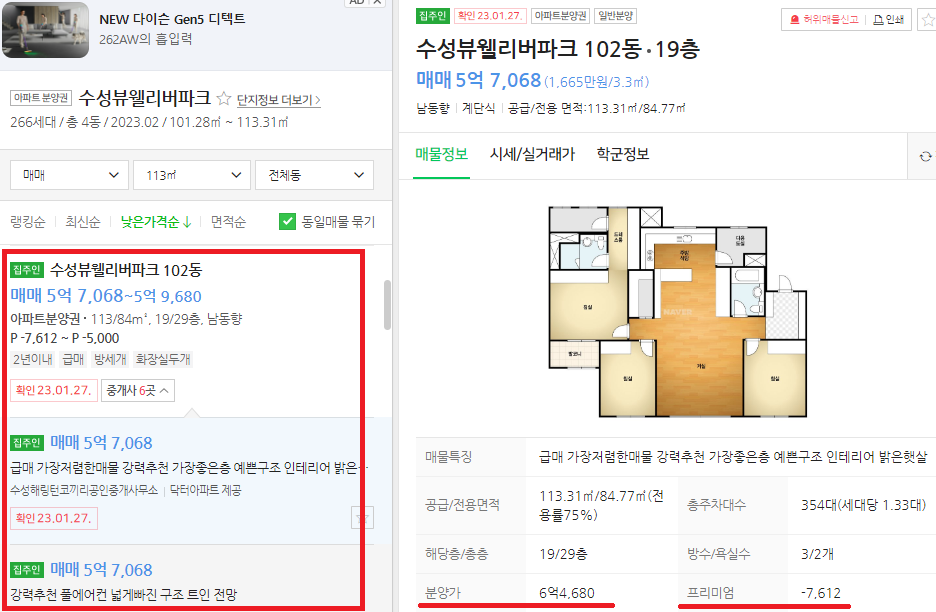936x612 pixels.
Task: Collapse the 중개사 6곳 agent list
Action: point(138,390)
